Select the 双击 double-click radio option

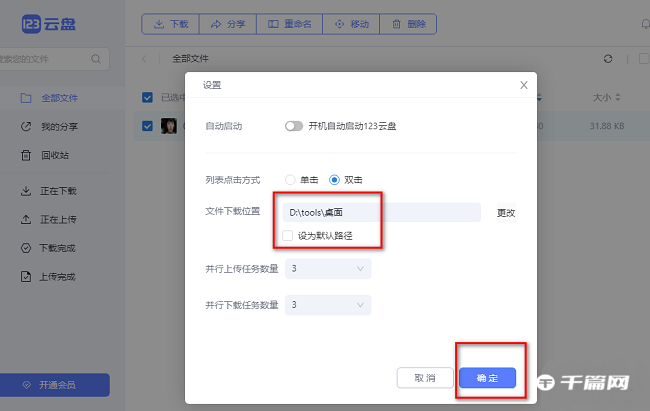[335, 180]
